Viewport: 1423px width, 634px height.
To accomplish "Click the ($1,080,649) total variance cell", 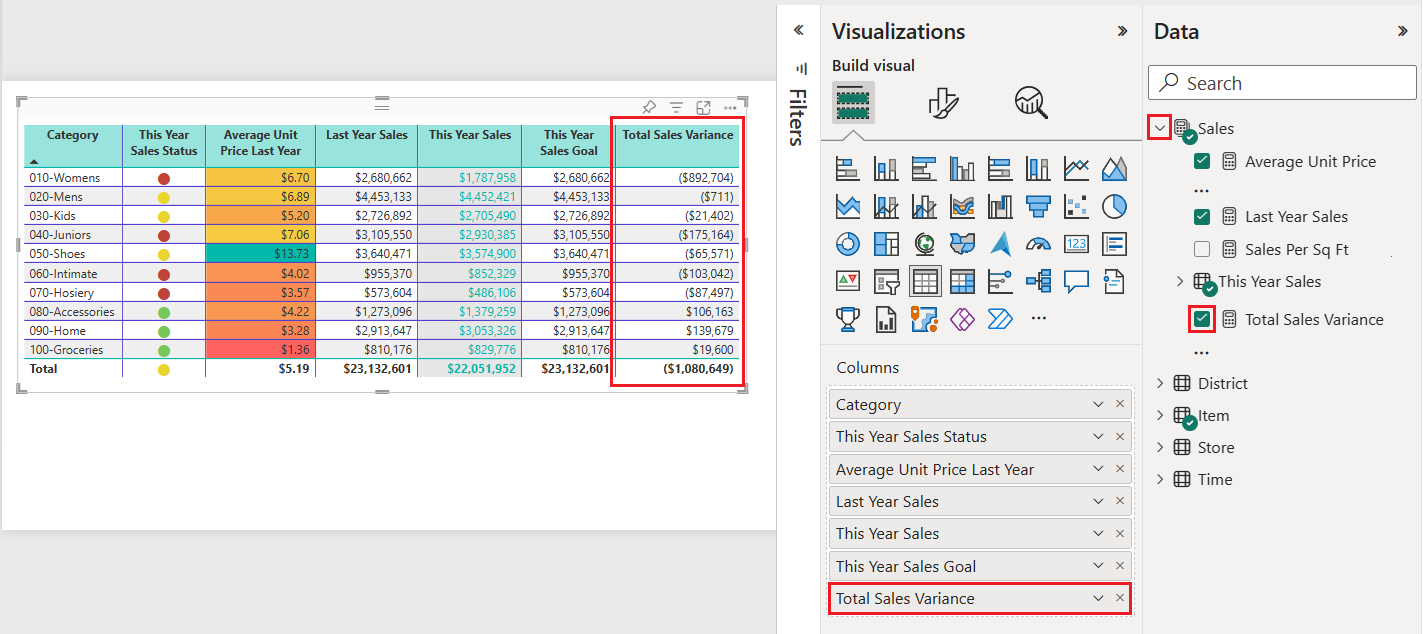I will coord(677,369).
